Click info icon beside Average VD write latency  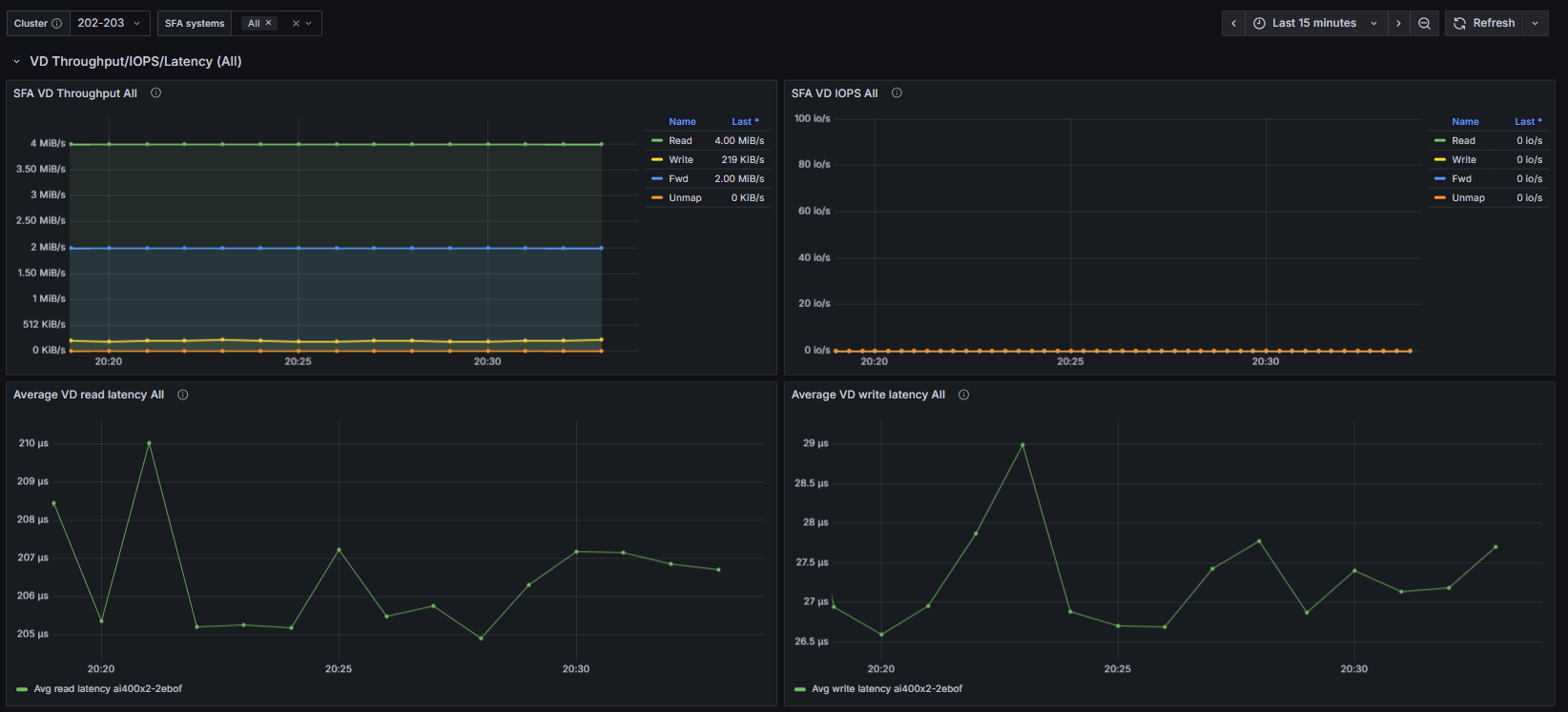[x=964, y=395]
